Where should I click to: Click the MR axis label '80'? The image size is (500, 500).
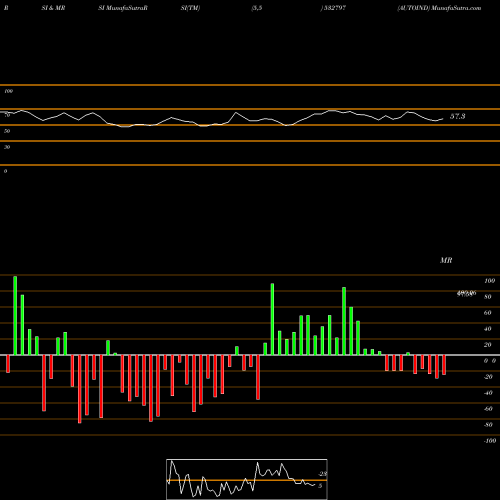[x=488, y=297]
